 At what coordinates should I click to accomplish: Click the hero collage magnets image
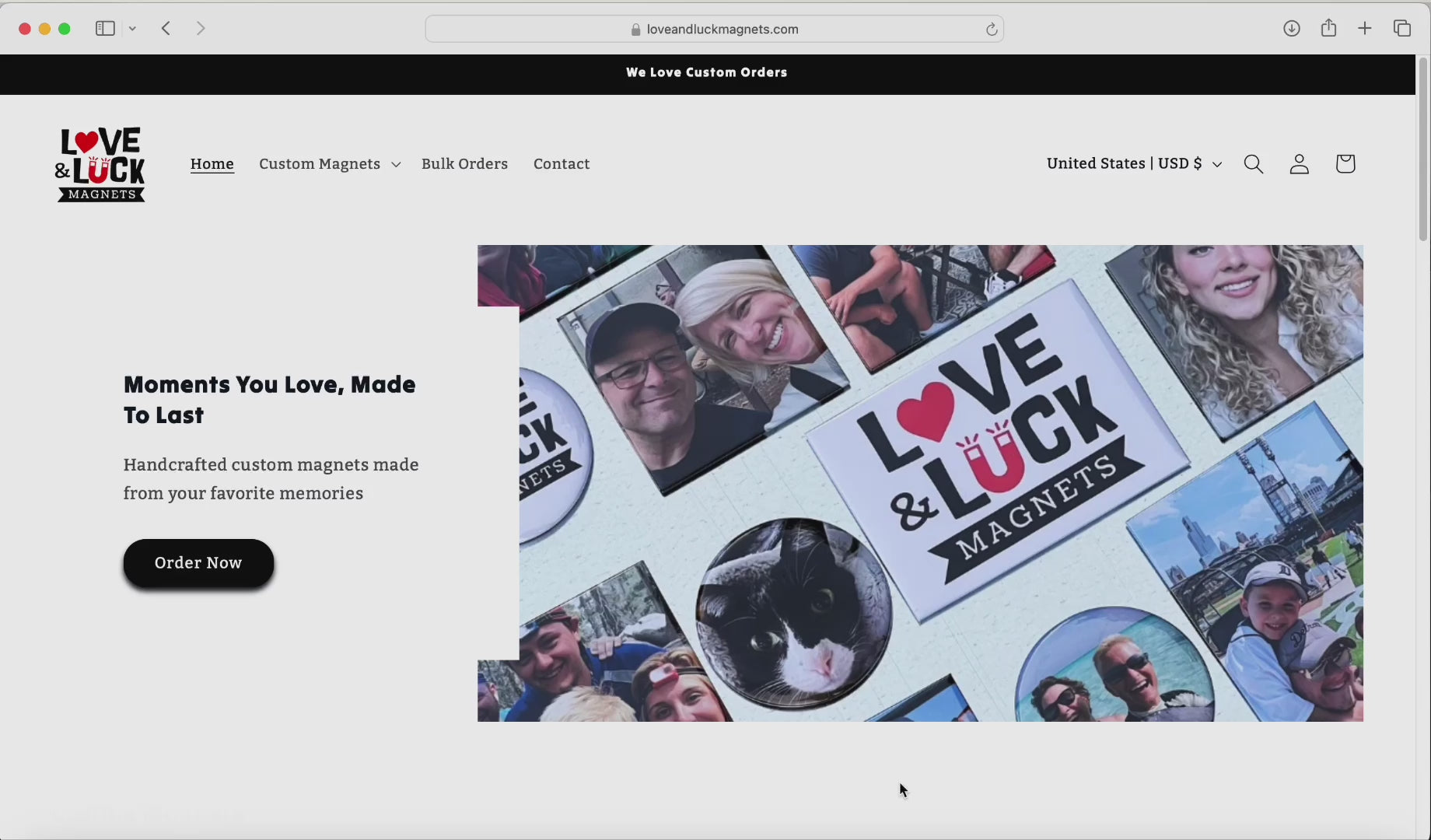point(920,483)
